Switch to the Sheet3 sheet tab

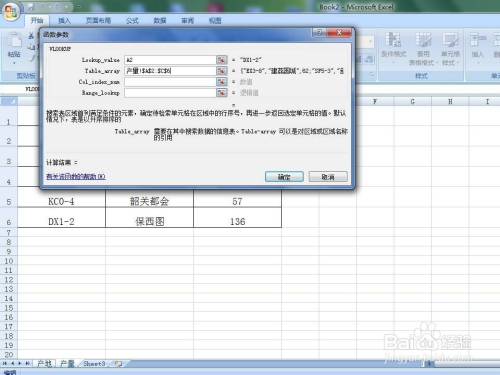tap(94, 363)
